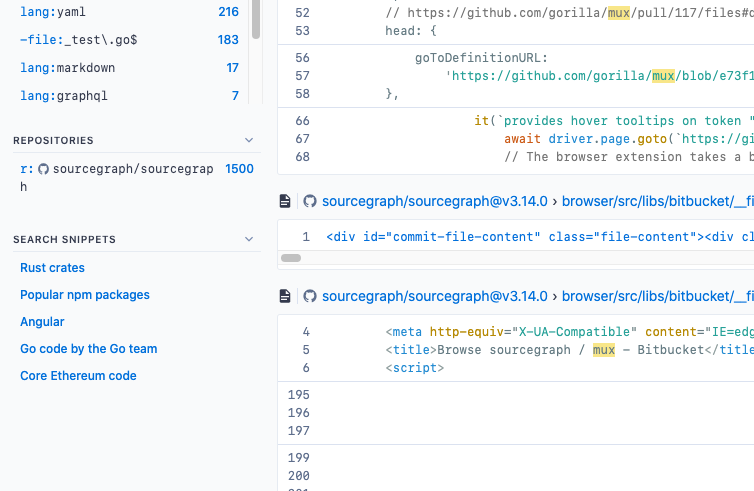Open browser/src/libs/bitbucket path above meta http-equiv
Image resolution: width=754 pixels, height=491 pixels.
657,296
